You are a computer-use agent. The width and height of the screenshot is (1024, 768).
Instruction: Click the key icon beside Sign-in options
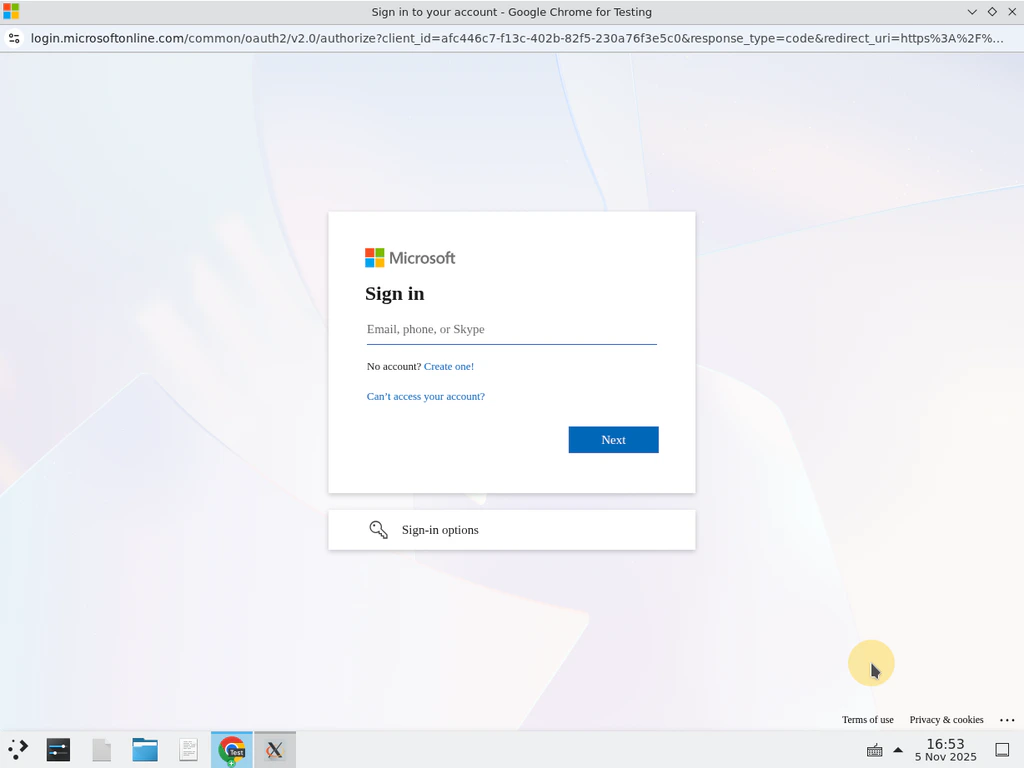(x=379, y=530)
